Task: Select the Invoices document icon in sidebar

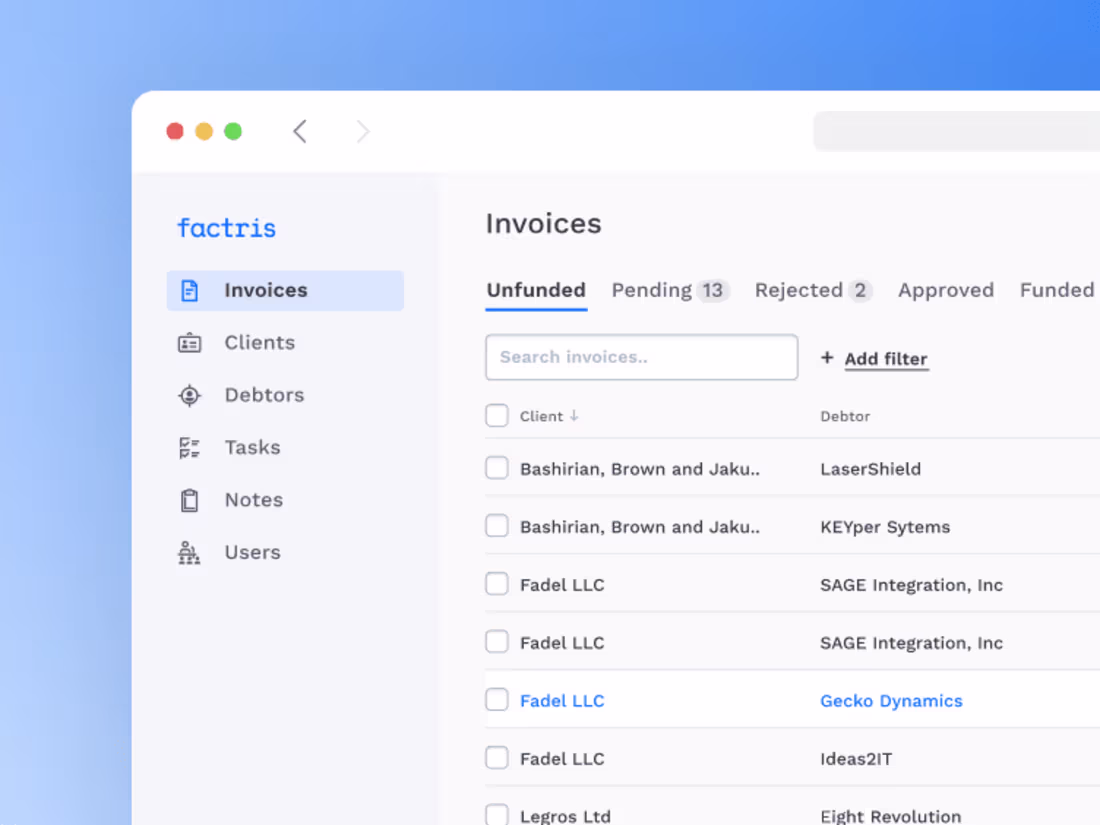Action: click(x=189, y=290)
